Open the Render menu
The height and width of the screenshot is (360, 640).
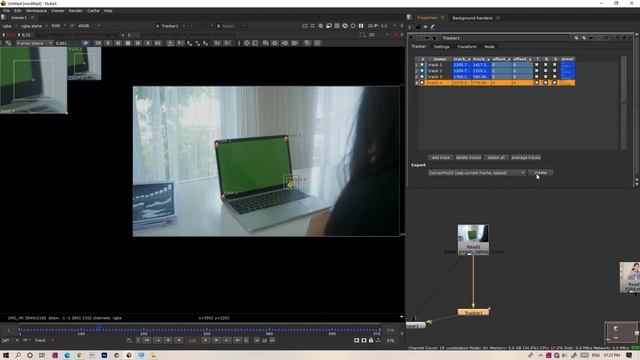(x=76, y=11)
